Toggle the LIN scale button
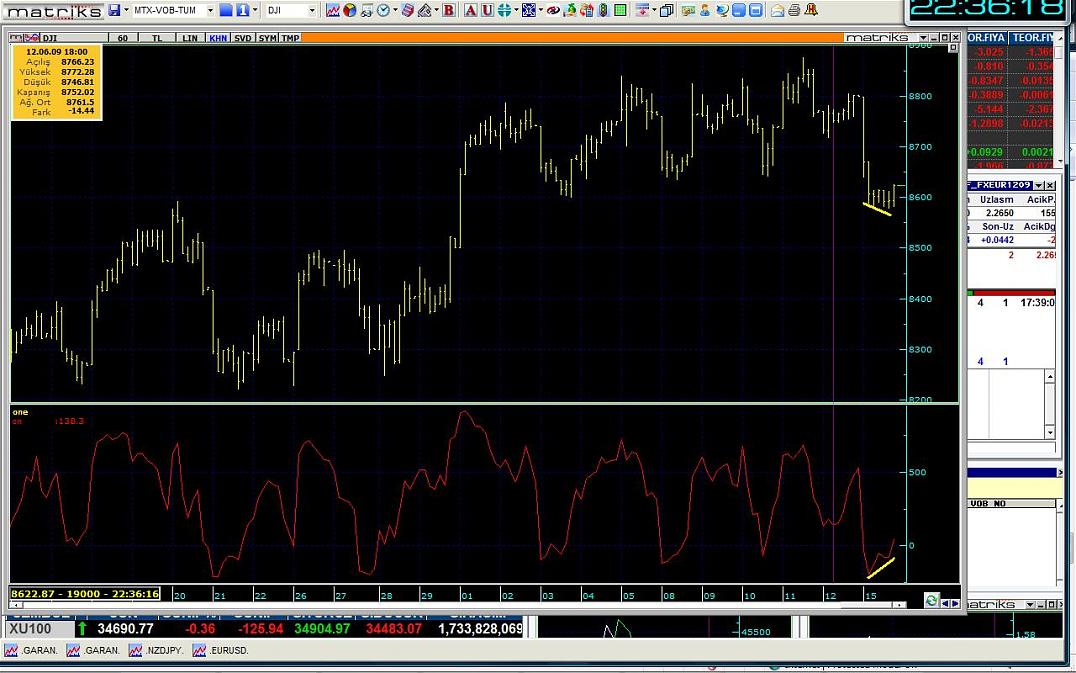The height and width of the screenshot is (673, 1076). tap(190, 38)
